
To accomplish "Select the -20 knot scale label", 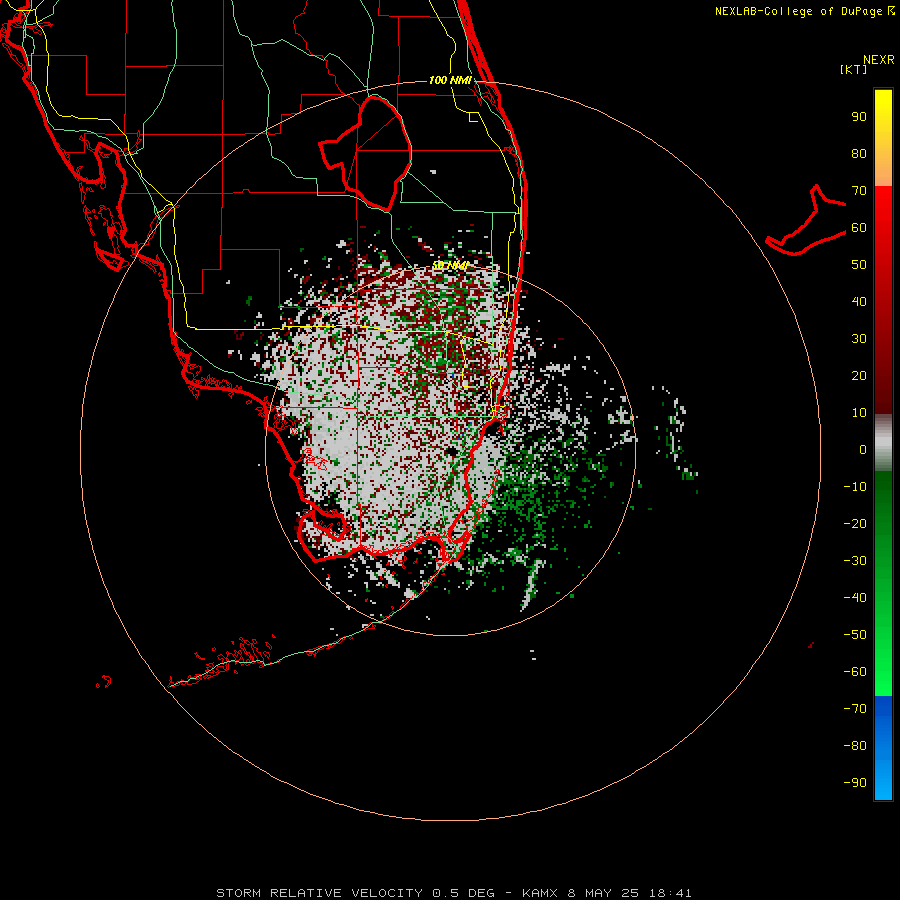I will [855, 523].
